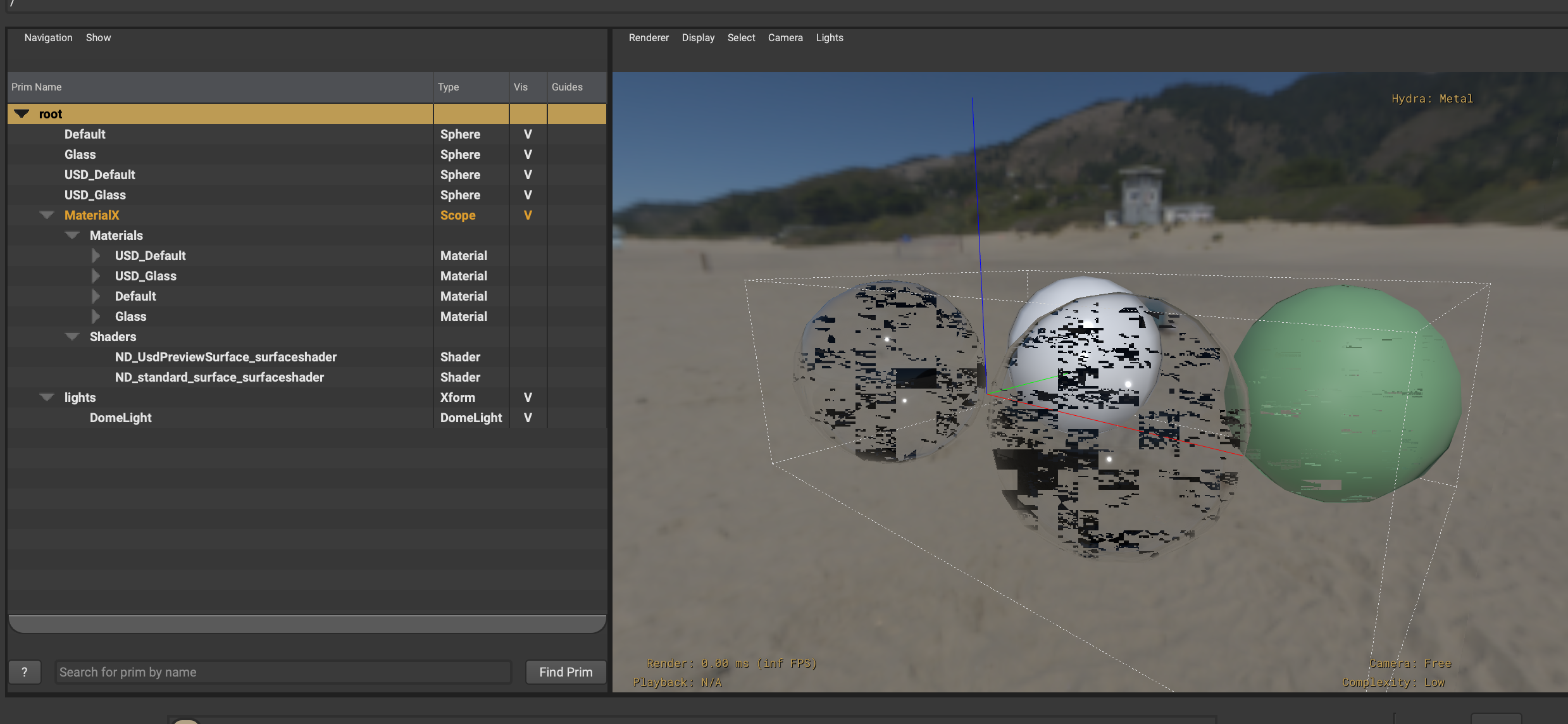This screenshot has width=1568, height=724.
Task: Open the Show menu
Action: click(98, 37)
